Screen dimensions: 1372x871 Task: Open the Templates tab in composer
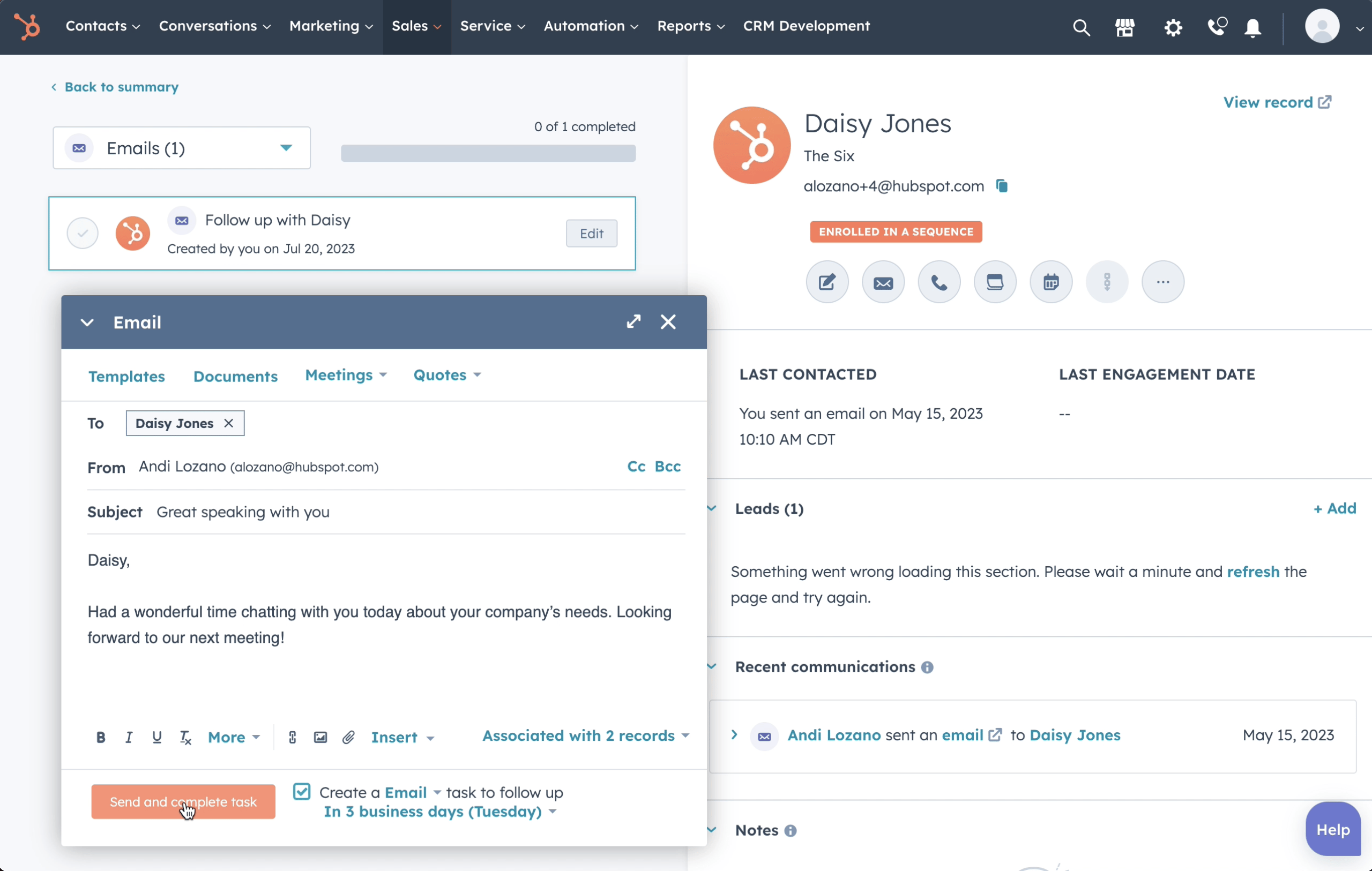tap(126, 376)
